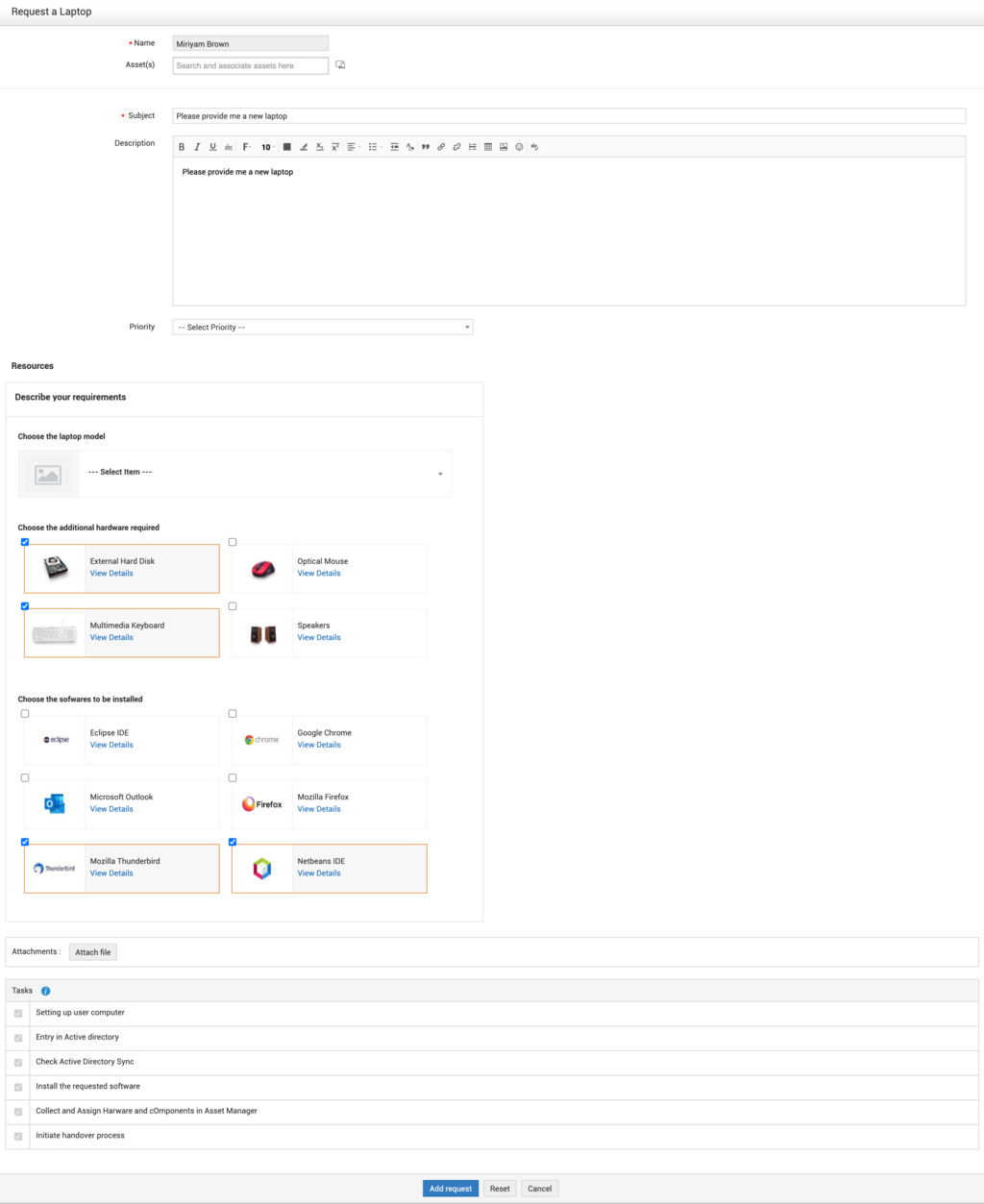Click the Google Chrome logo
This screenshot has width=984, height=1204.
261,740
